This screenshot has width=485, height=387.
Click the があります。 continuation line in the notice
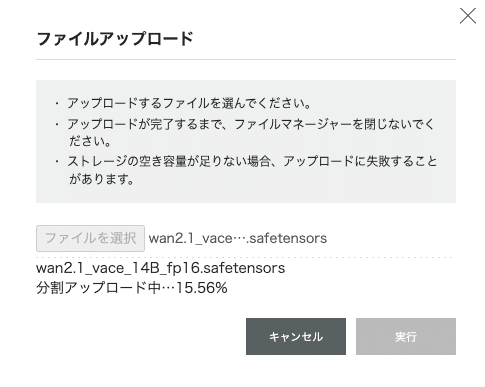click(x=102, y=179)
